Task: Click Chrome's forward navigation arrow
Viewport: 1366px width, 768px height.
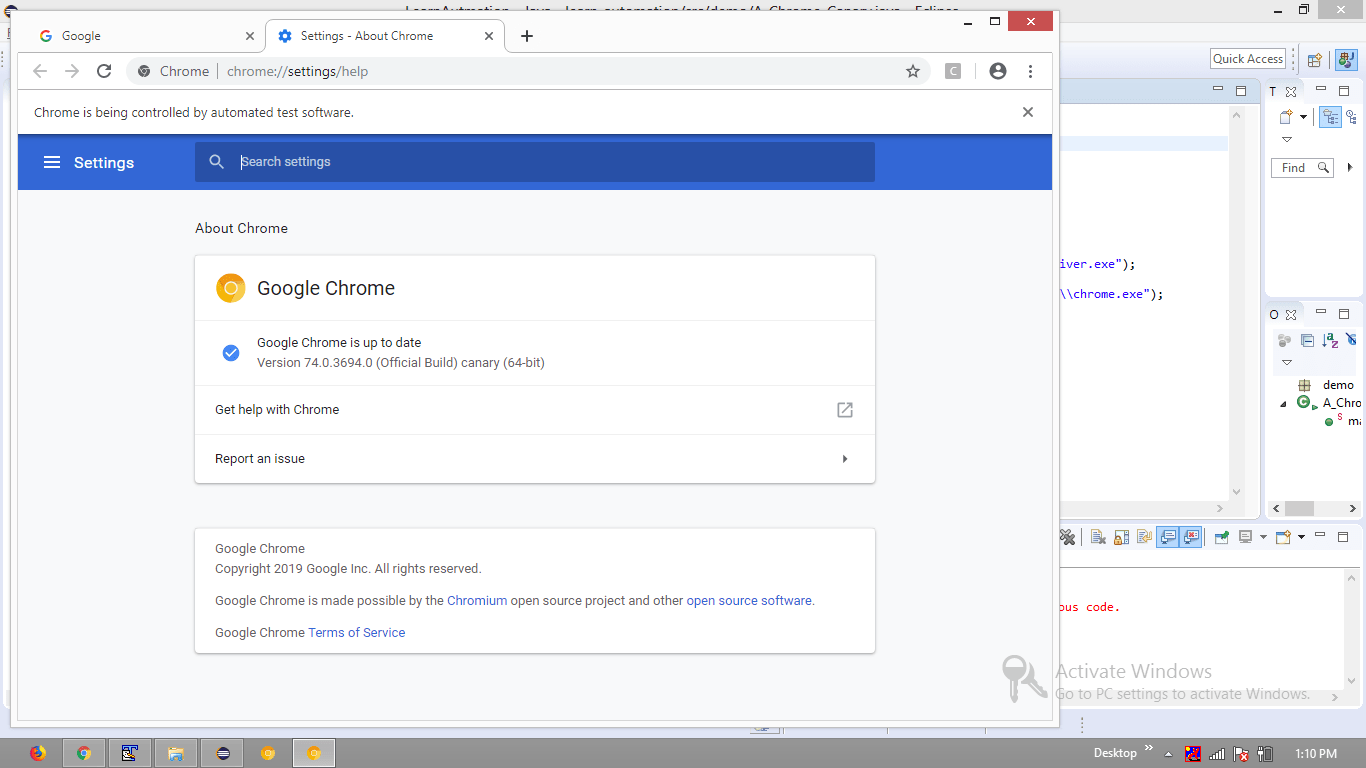Action: (x=72, y=71)
